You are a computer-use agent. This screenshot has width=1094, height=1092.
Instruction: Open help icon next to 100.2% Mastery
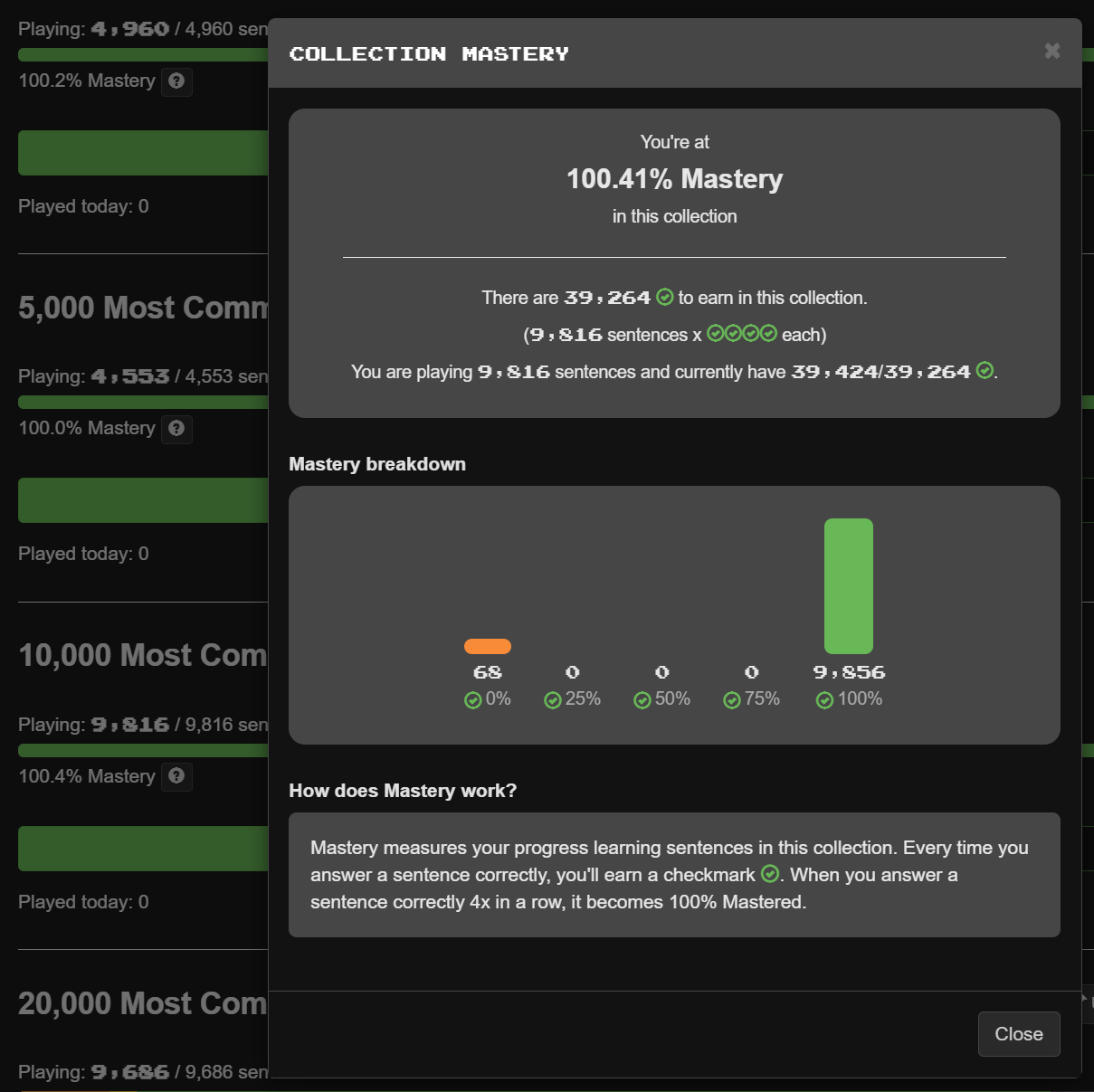tap(176, 81)
